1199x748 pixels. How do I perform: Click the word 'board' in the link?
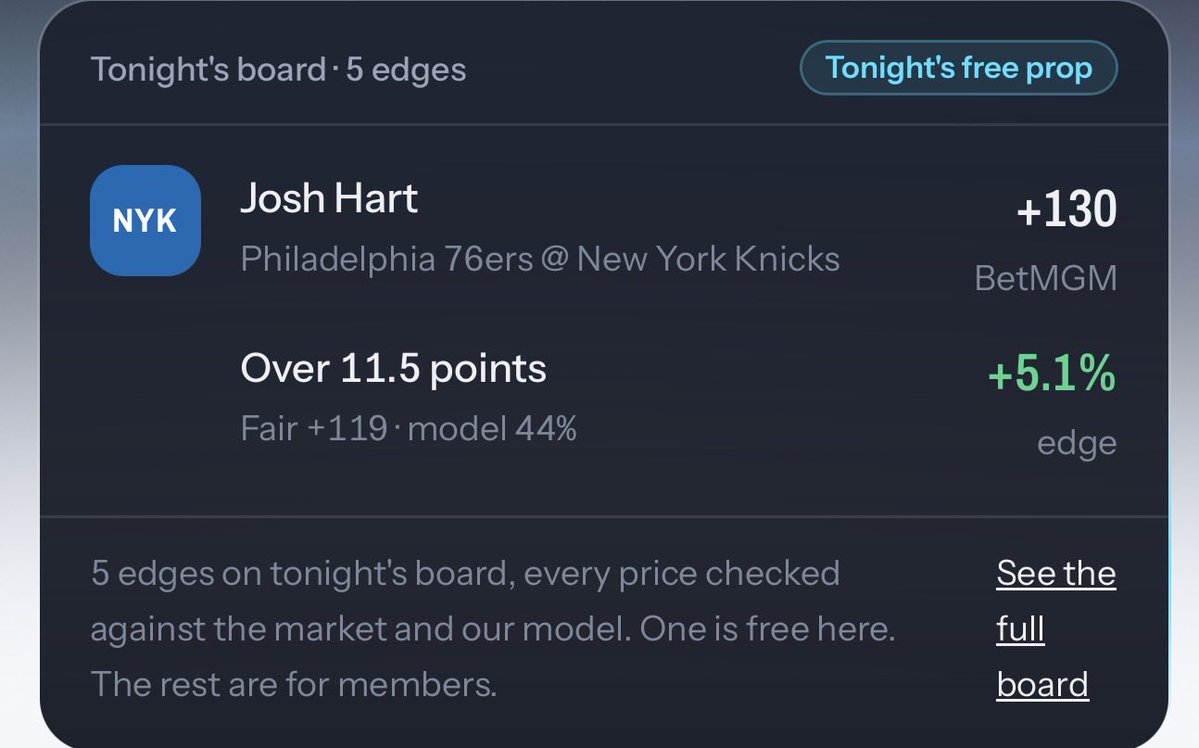[1042, 685]
